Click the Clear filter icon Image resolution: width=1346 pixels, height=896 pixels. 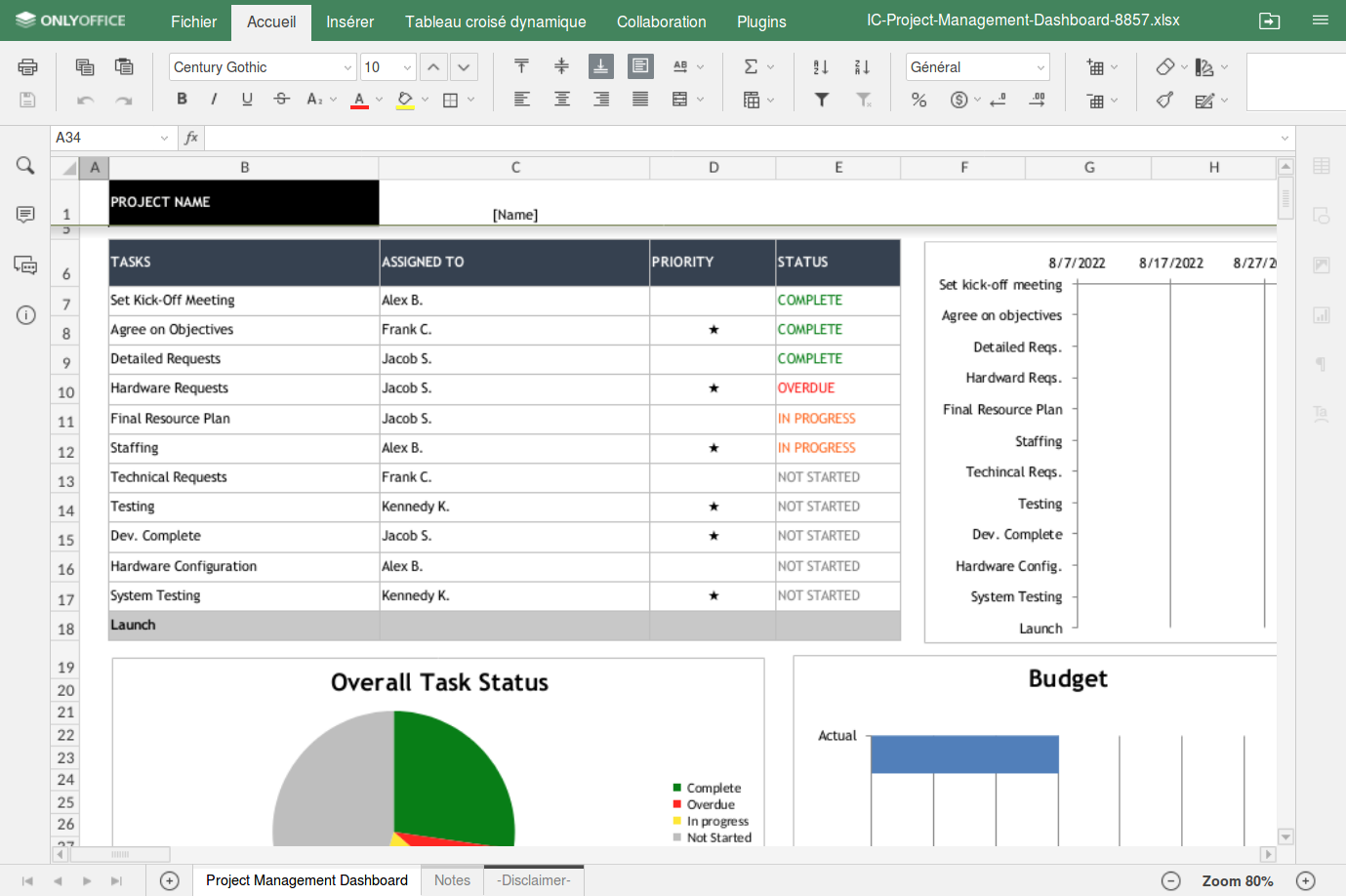863,99
